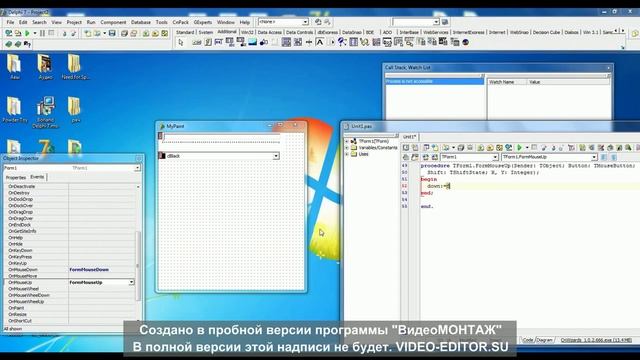Select the MaskEdit component in Additional palette
640x360 pixels.
[219, 42]
